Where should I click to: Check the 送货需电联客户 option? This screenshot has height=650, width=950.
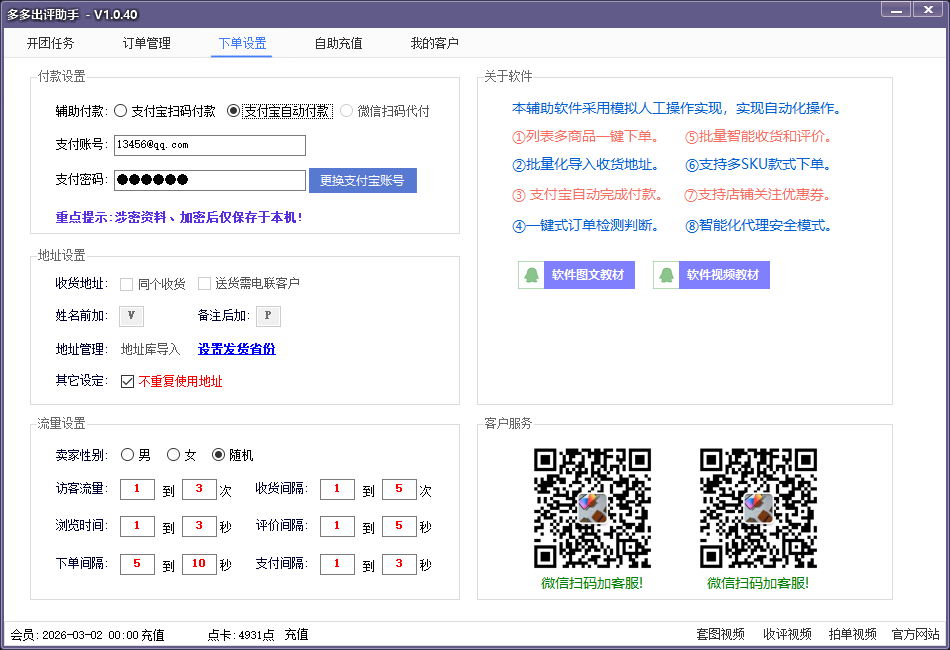click(204, 284)
